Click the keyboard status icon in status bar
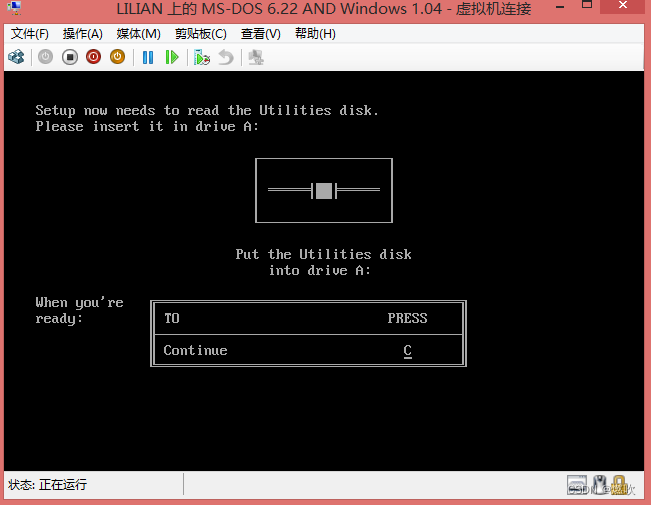Screen dimensions: 651x505 coord(577,485)
